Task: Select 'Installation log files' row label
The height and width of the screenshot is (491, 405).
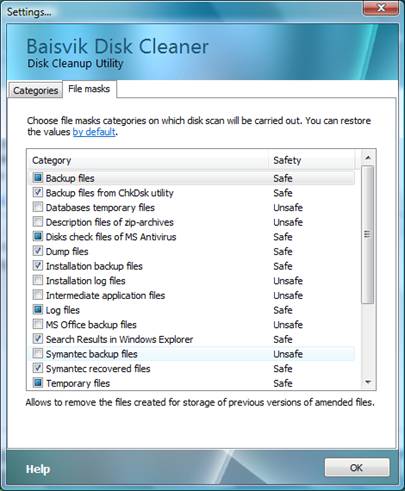Action: (x=86, y=281)
